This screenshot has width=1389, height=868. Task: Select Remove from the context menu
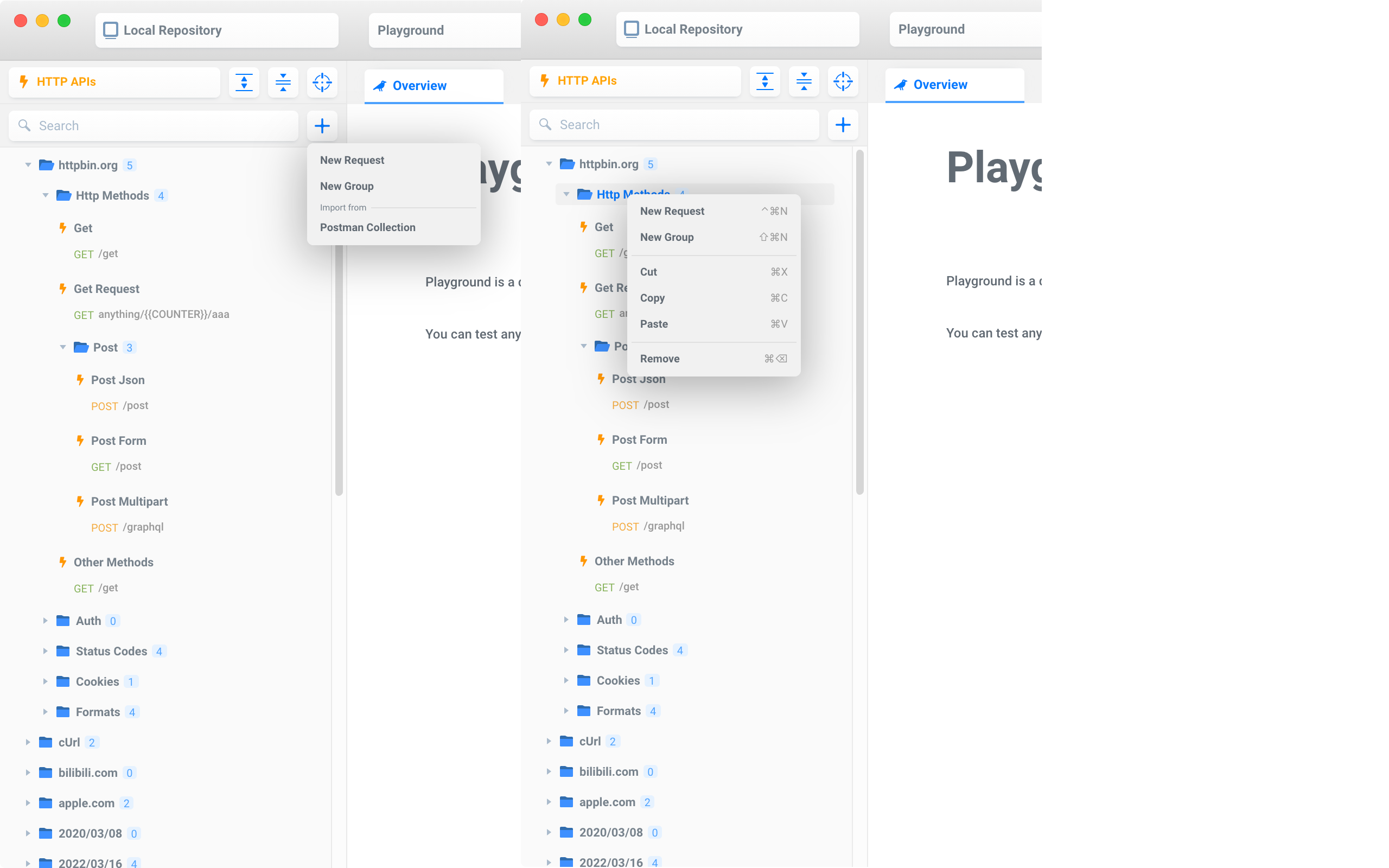(659, 359)
